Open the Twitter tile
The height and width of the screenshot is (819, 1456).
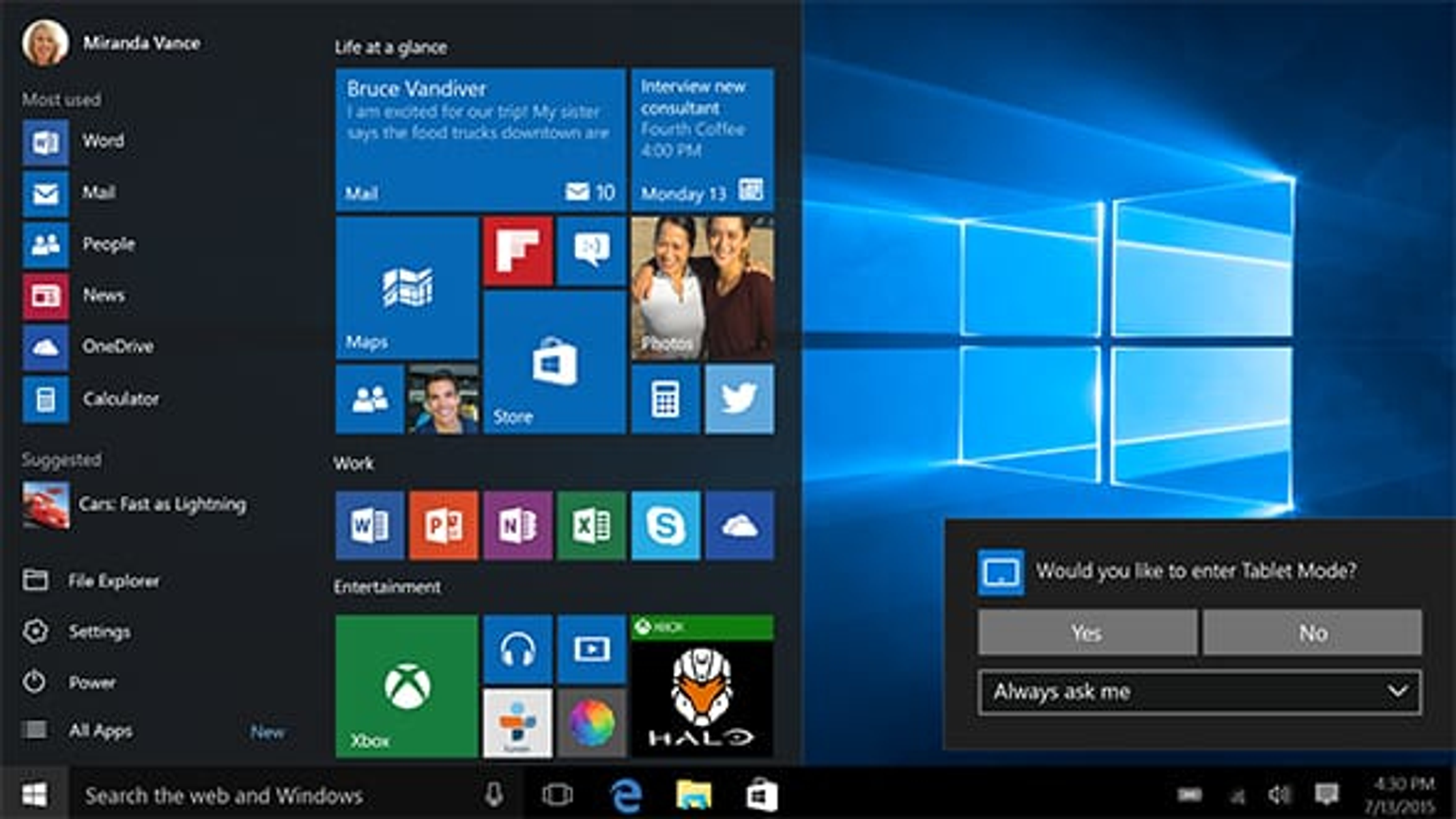[739, 399]
